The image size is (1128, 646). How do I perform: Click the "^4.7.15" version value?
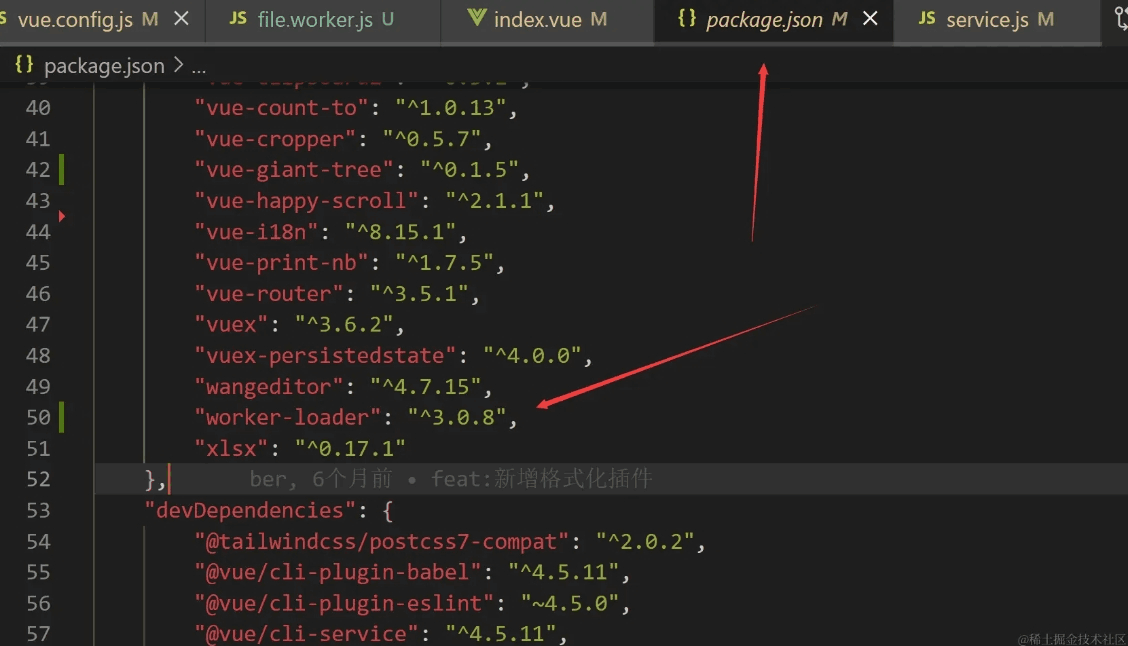[427, 386]
